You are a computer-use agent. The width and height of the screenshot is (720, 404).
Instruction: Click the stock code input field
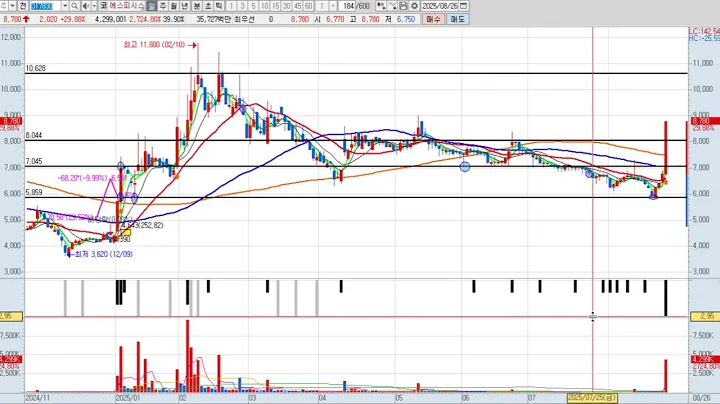(46, 6)
